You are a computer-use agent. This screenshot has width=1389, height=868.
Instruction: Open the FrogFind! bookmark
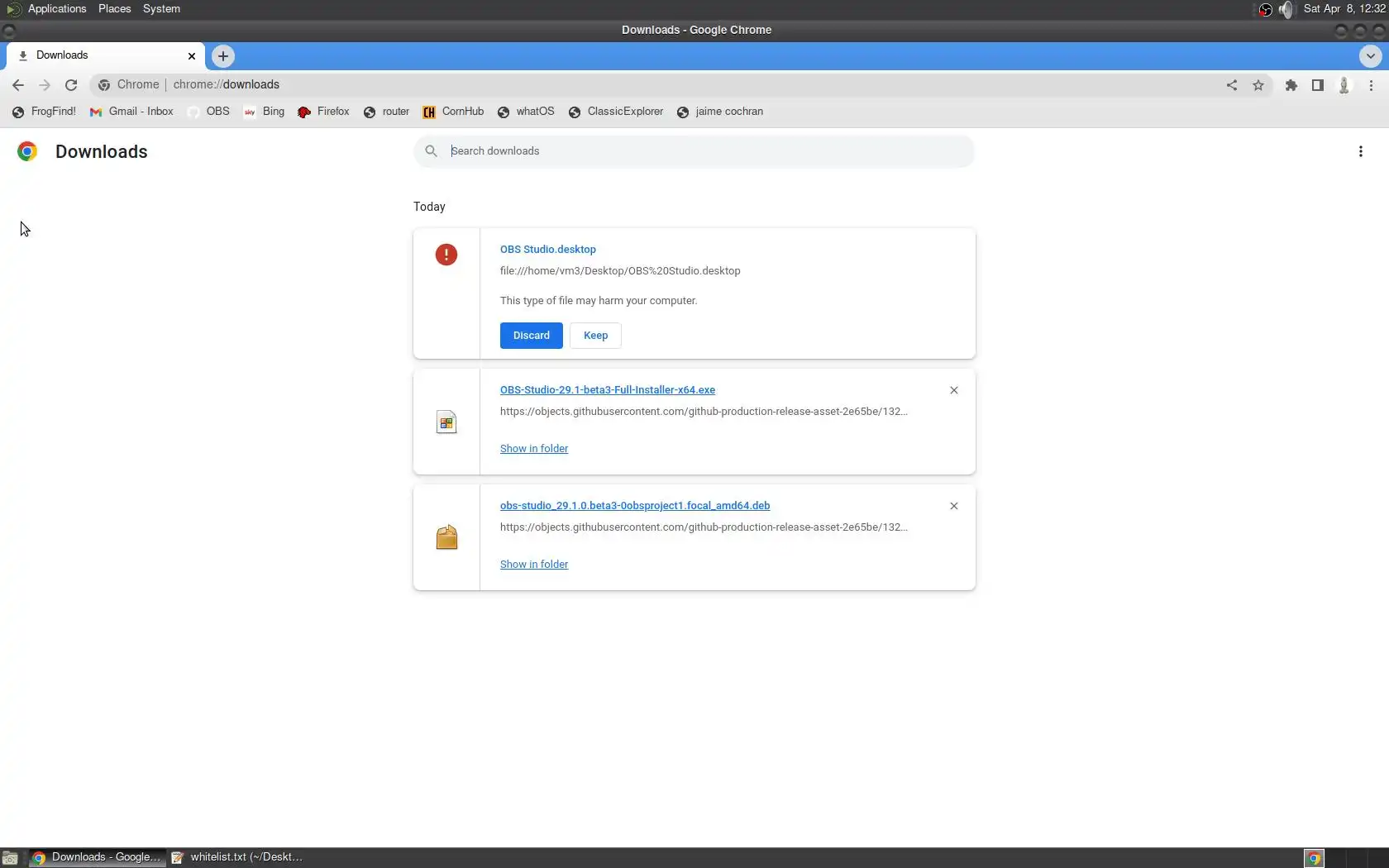point(45,112)
